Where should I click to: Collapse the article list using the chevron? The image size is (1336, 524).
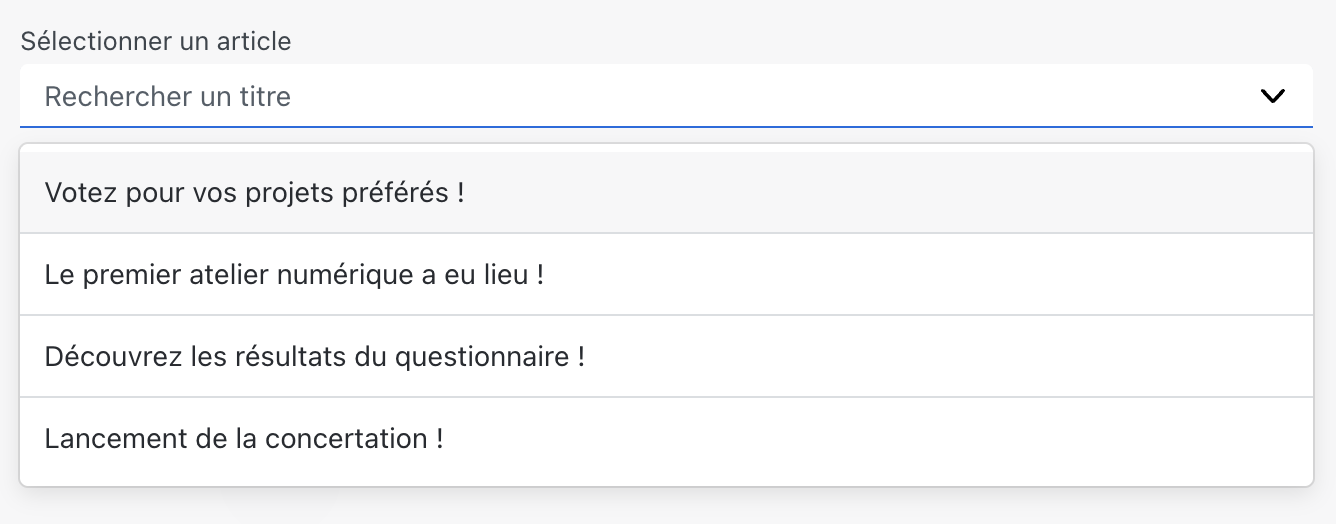pyautogui.click(x=1272, y=96)
